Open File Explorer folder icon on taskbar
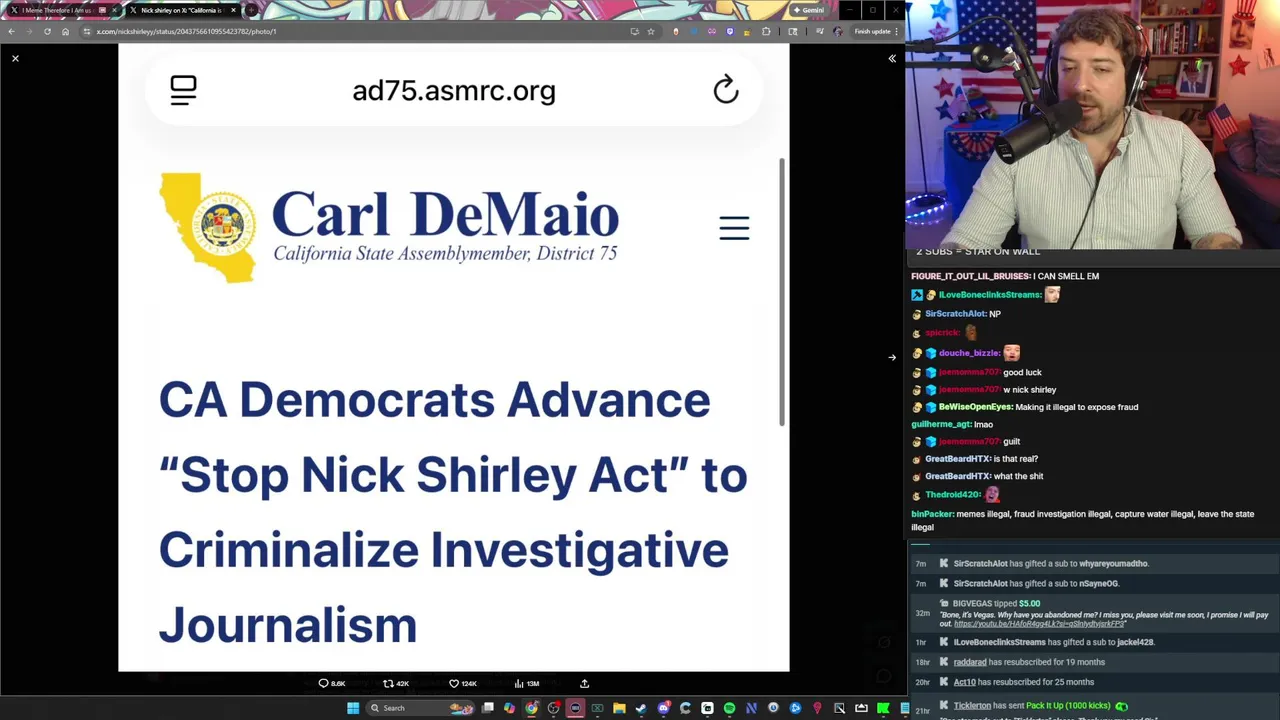This screenshot has height=720, width=1280. [618, 708]
